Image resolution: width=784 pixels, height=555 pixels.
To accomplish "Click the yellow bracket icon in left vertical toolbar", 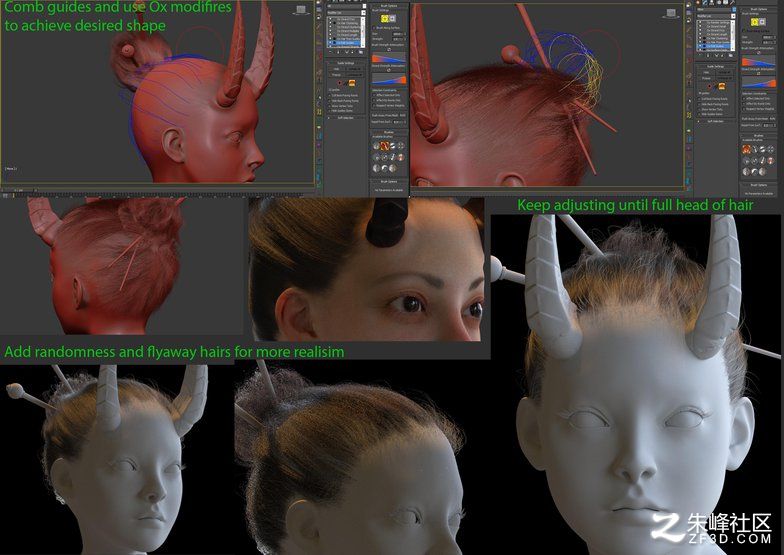I will [x=319, y=112].
